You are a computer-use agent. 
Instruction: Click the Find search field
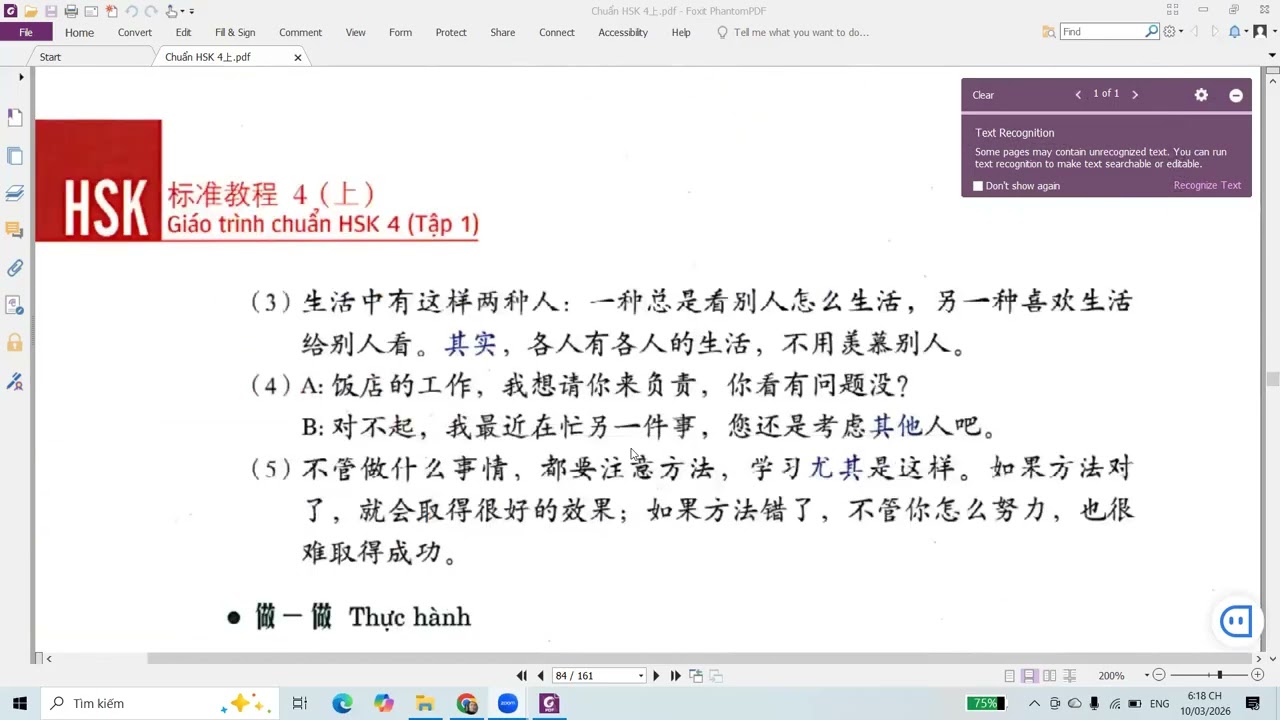[x=1101, y=32]
